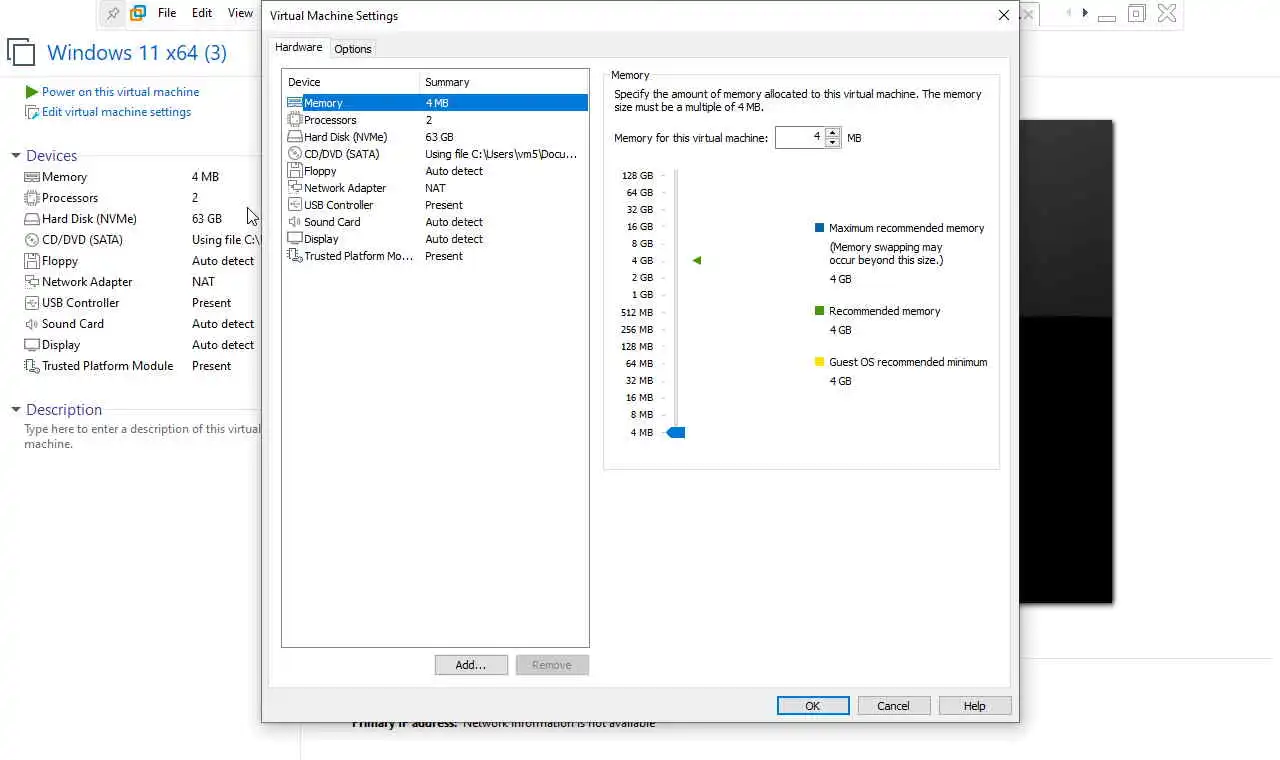Click the Floppy icon in settings list

pos(295,171)
